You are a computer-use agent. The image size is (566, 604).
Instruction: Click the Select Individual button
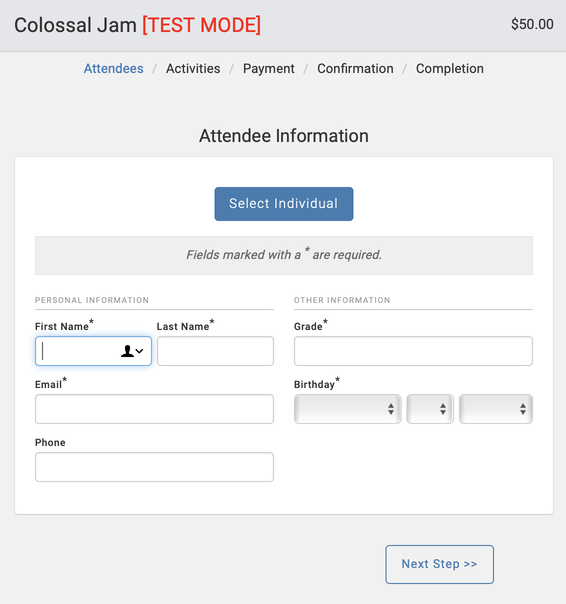point(284,204)
